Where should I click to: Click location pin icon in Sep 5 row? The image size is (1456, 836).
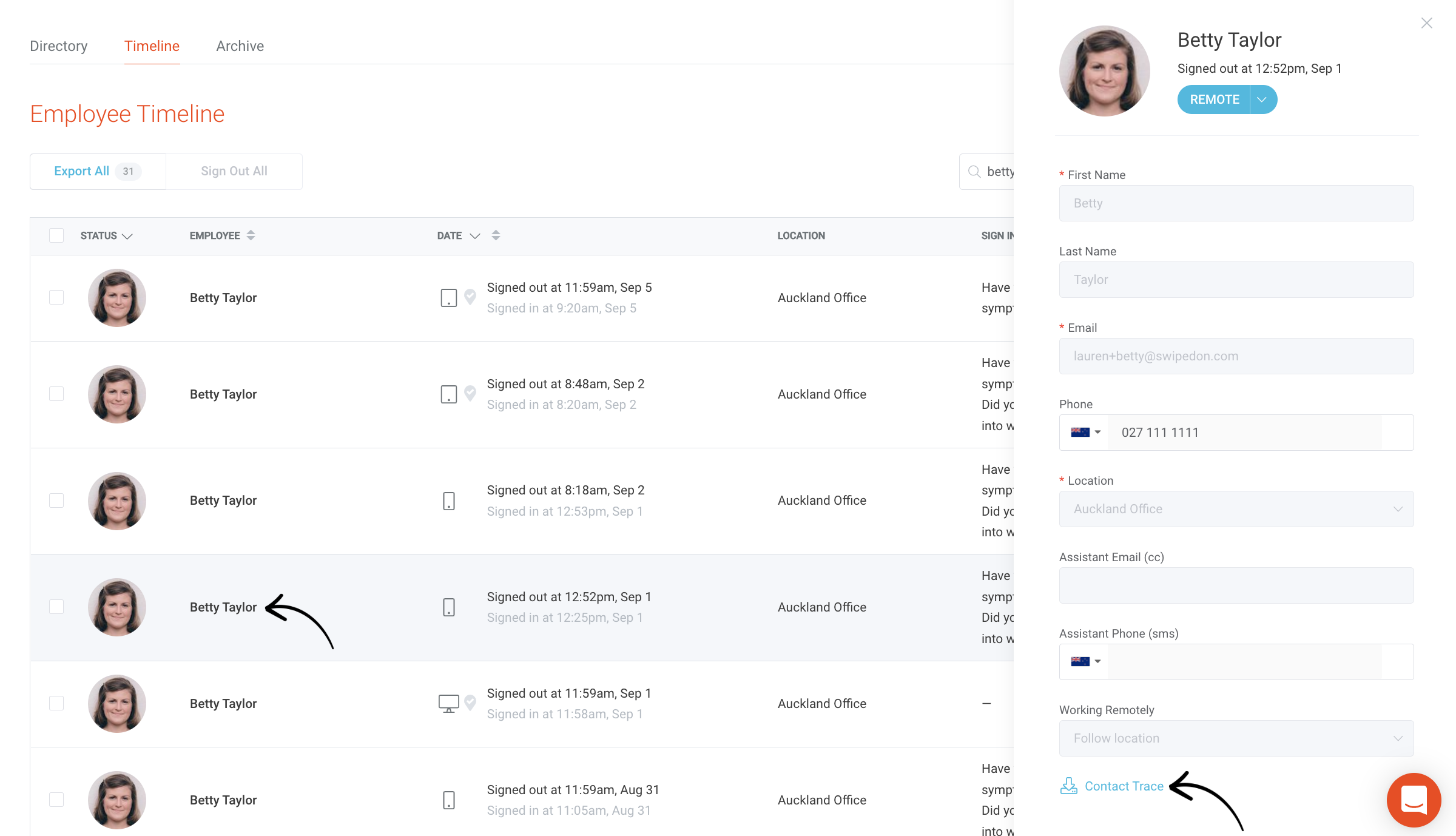click(x=470, y=297)
